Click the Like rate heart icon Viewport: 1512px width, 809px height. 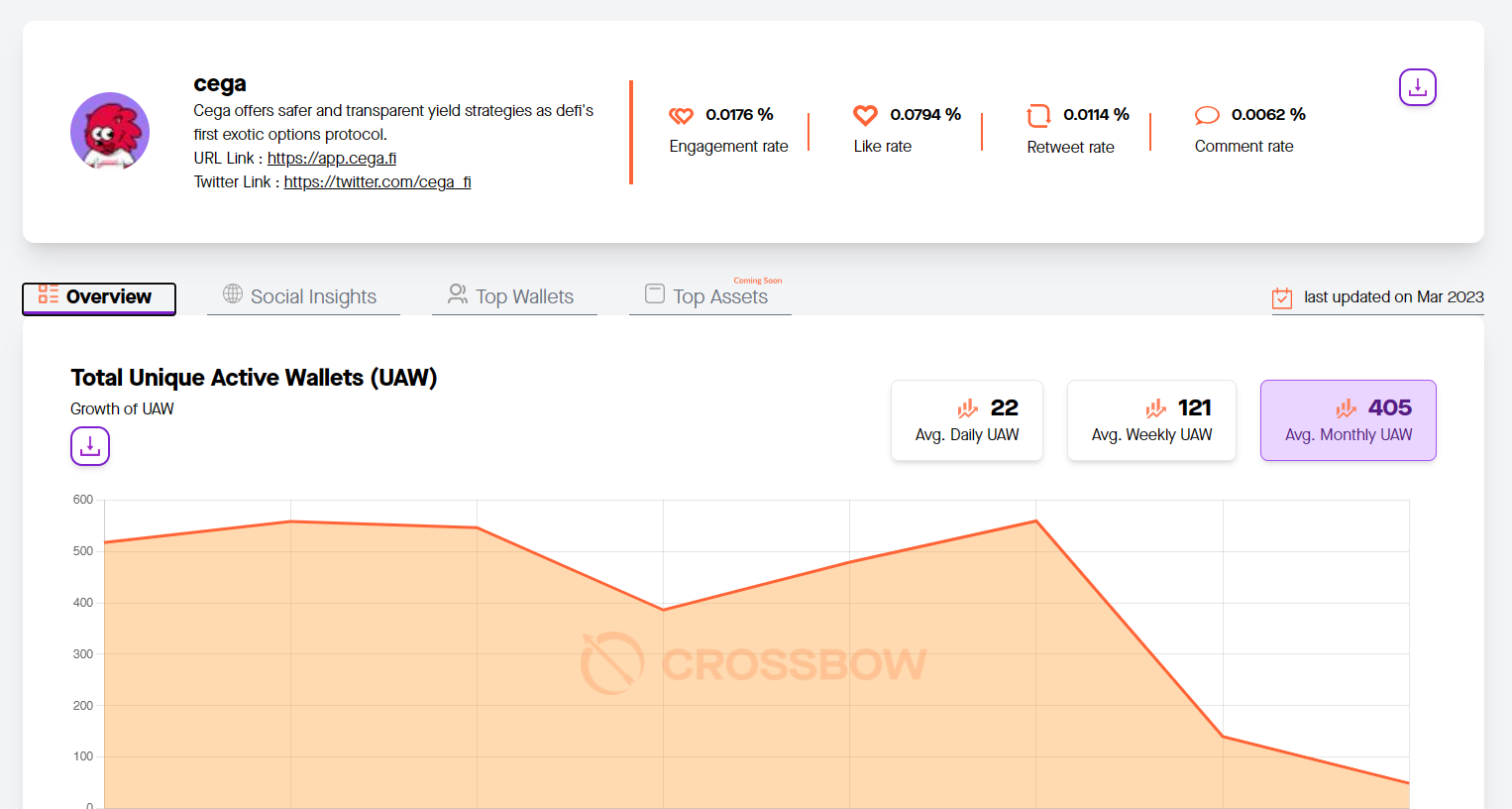[x=865, y=115]
